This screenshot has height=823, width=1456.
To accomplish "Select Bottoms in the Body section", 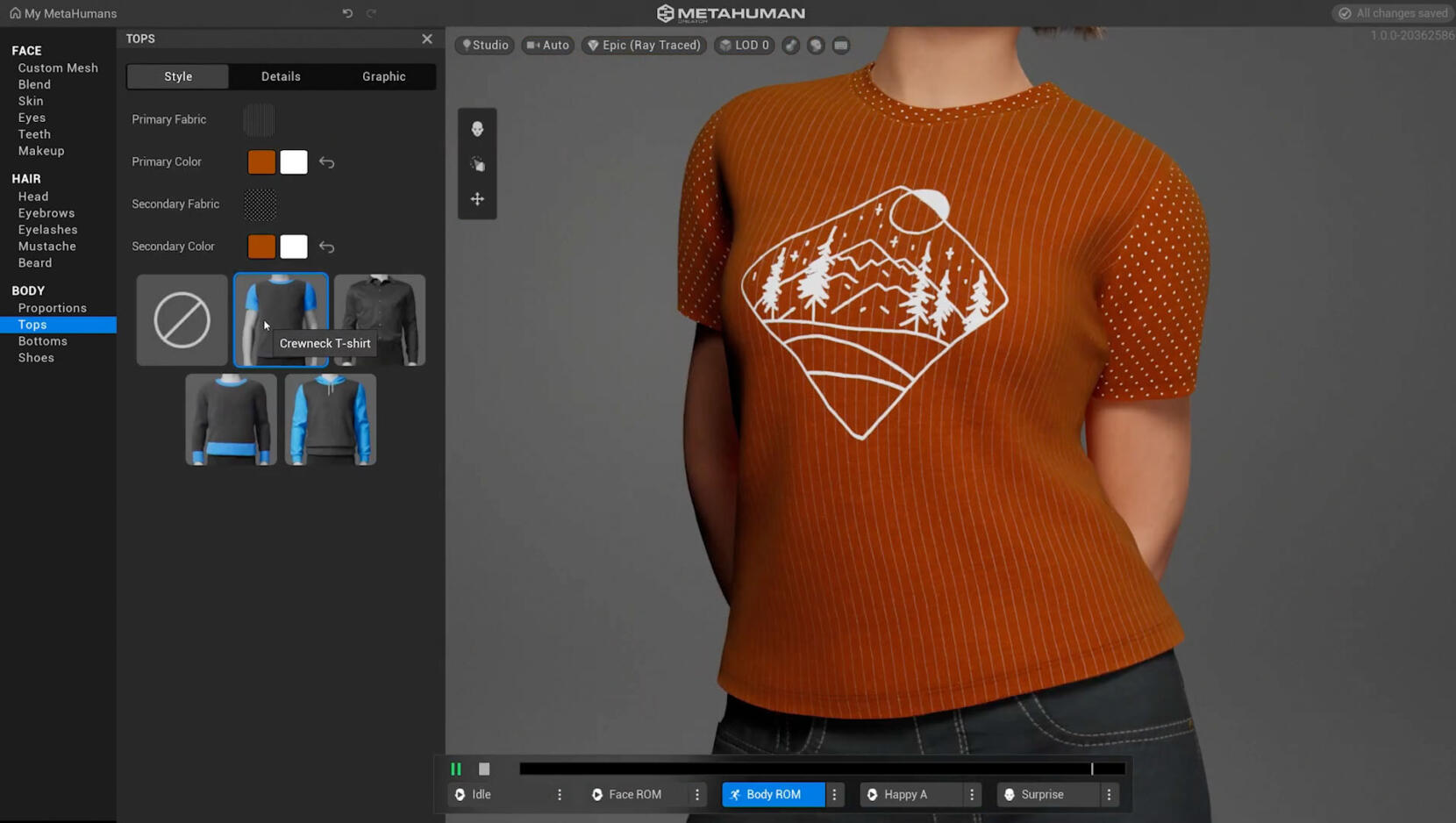I will tap(42, 340).
